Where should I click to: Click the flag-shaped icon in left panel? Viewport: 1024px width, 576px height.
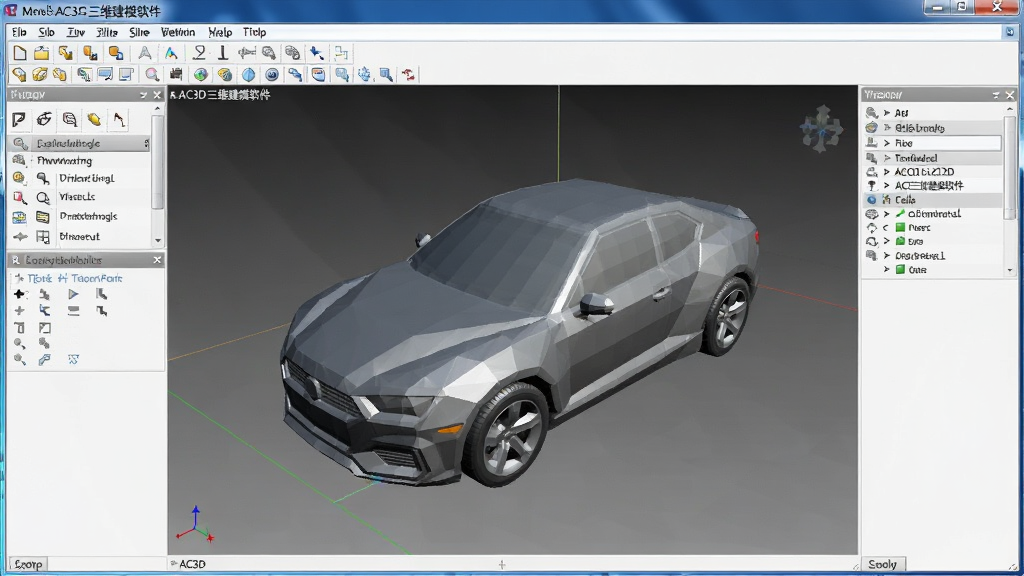[x=19, y=119]
